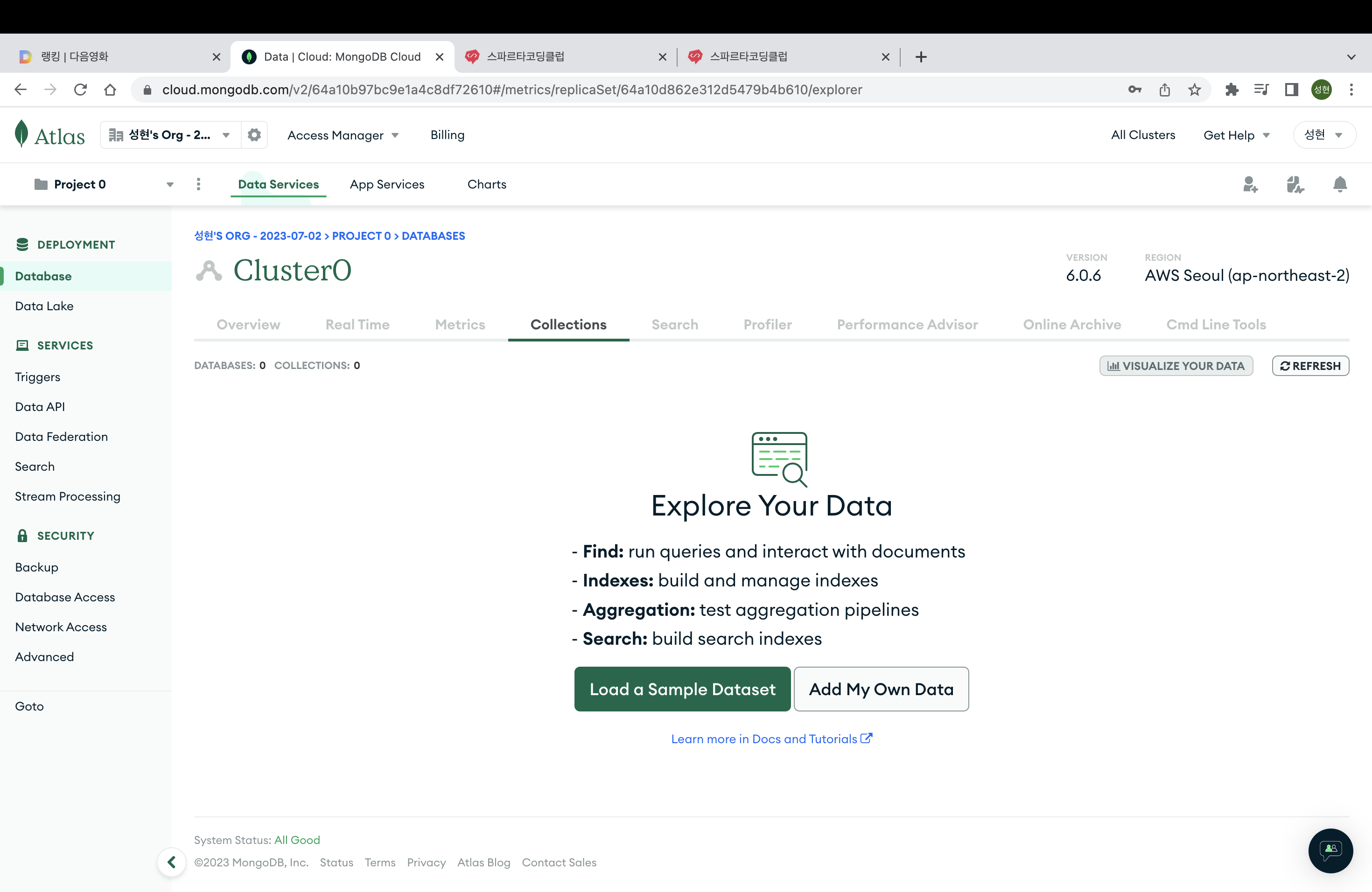Toggle the browser side panel icon
The image size is (1372, 892).
[1291, 89]
